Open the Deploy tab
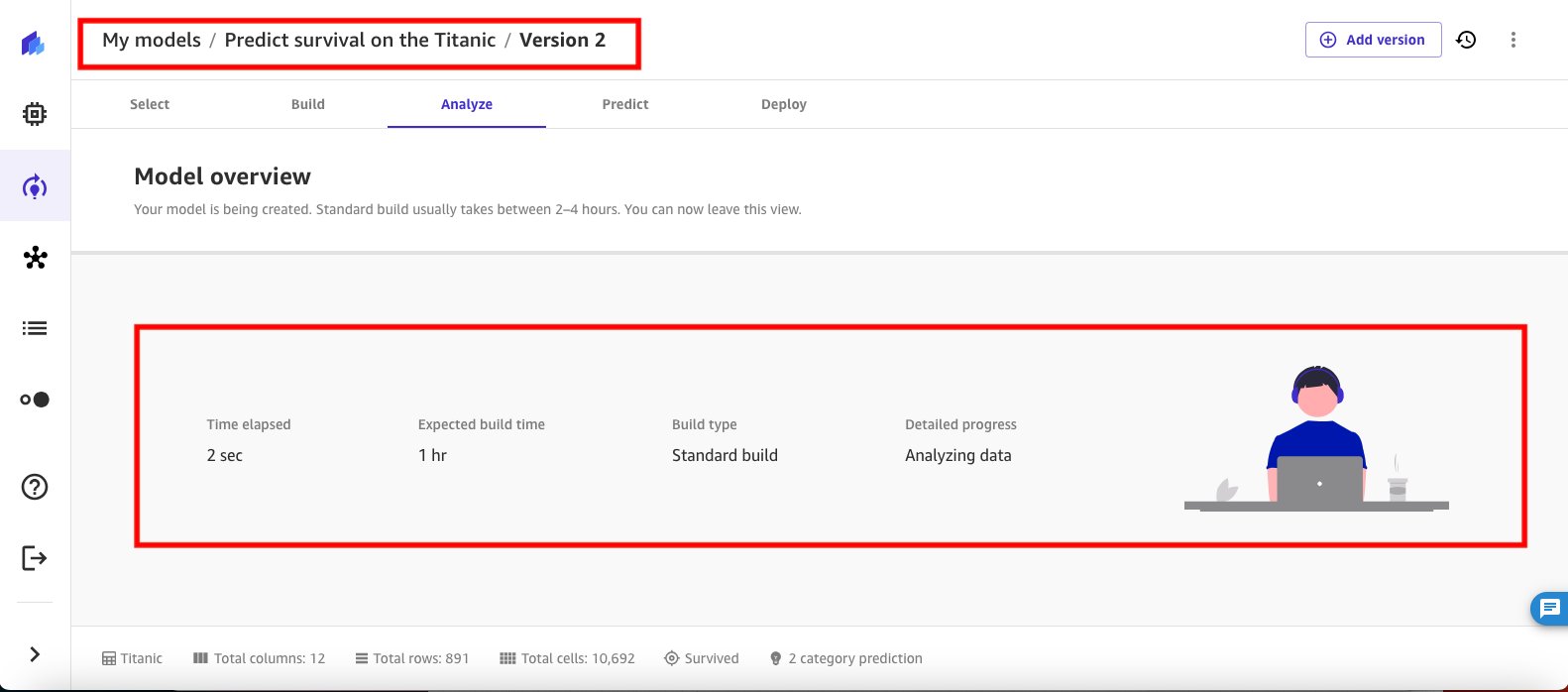1568x692 pixels. 784,104
